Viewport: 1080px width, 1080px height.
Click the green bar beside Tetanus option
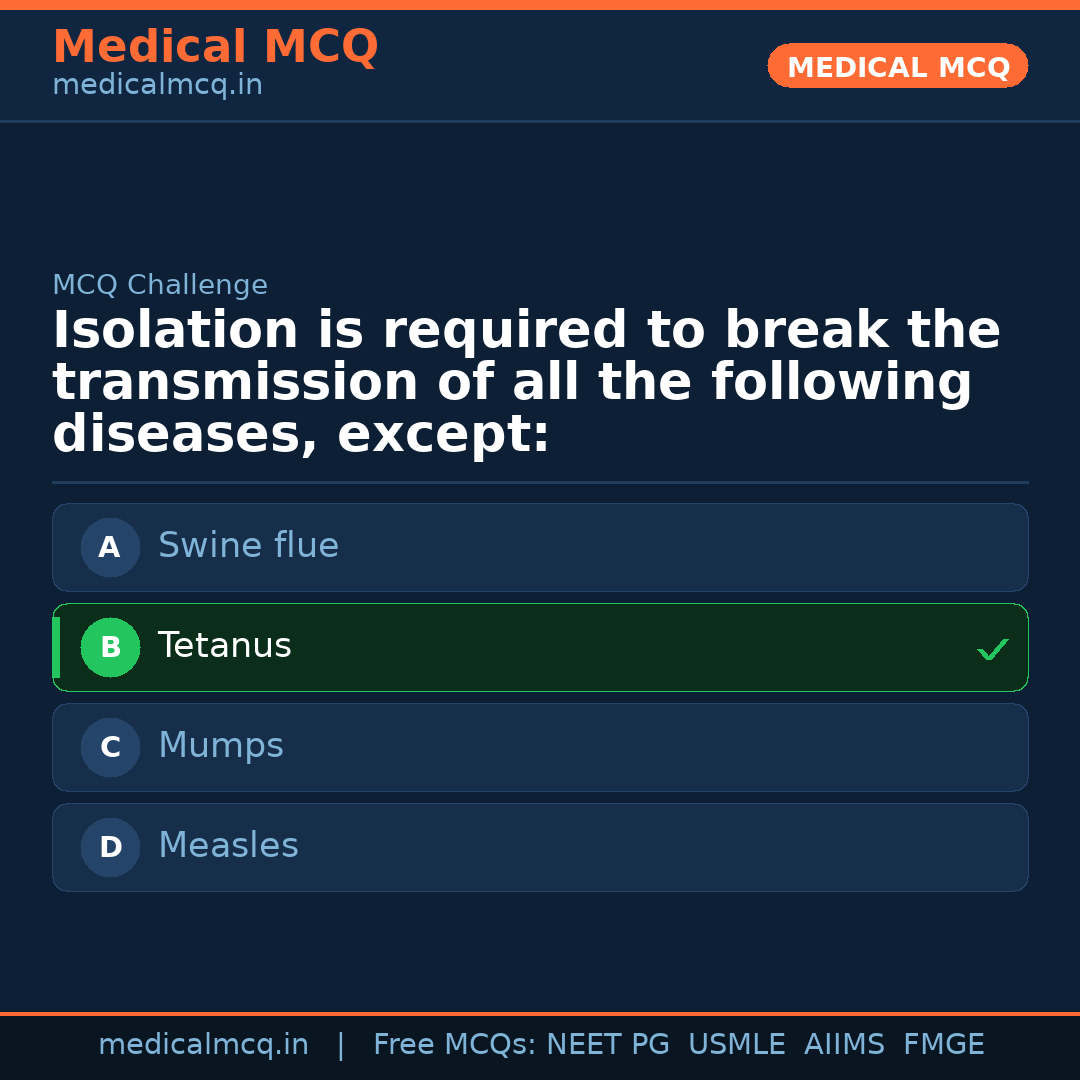(x=56, y=647)
